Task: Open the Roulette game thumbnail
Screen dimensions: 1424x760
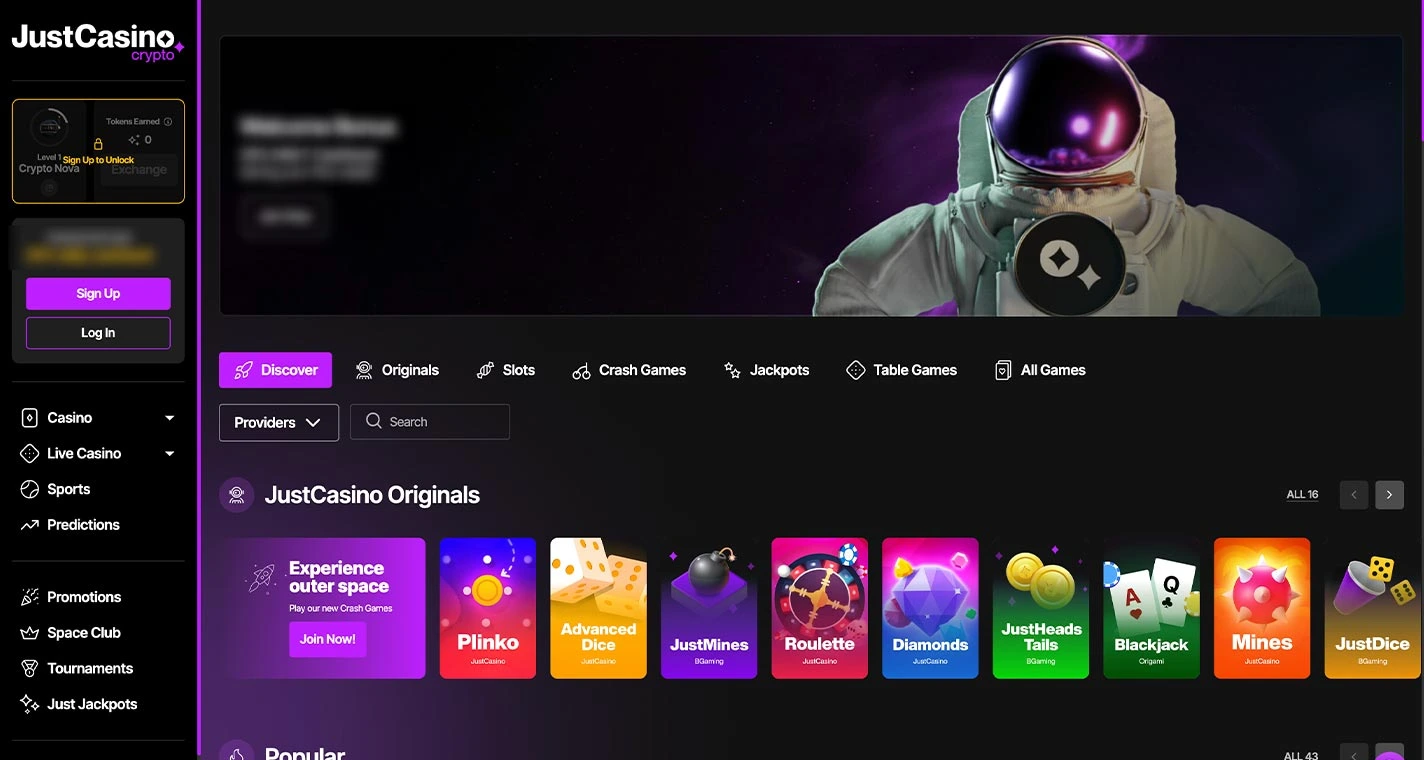Action: pos(820,608)
